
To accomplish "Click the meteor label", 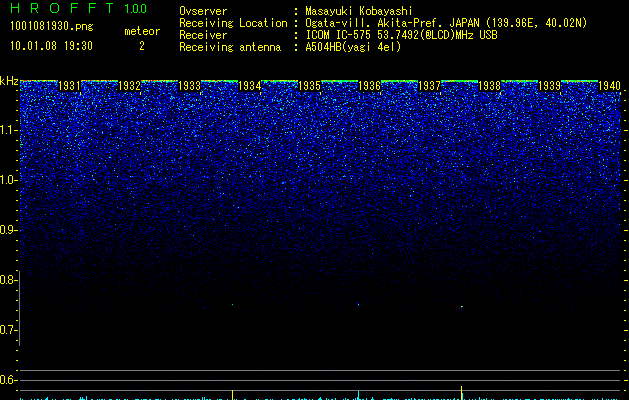I will coord(142,31).
